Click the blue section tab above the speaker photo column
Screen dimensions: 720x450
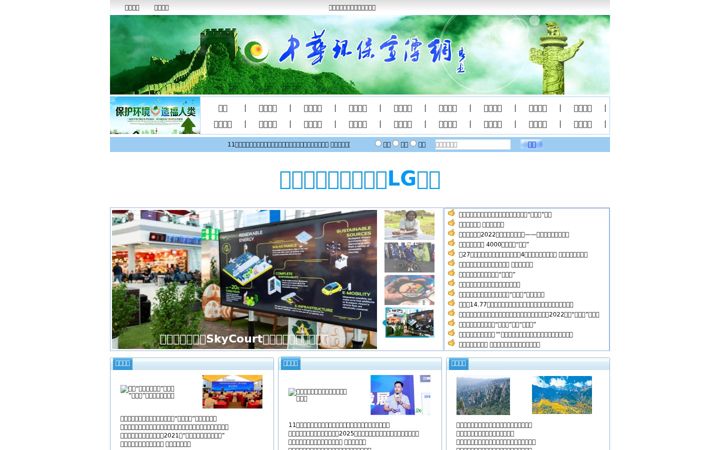[291, 363]
